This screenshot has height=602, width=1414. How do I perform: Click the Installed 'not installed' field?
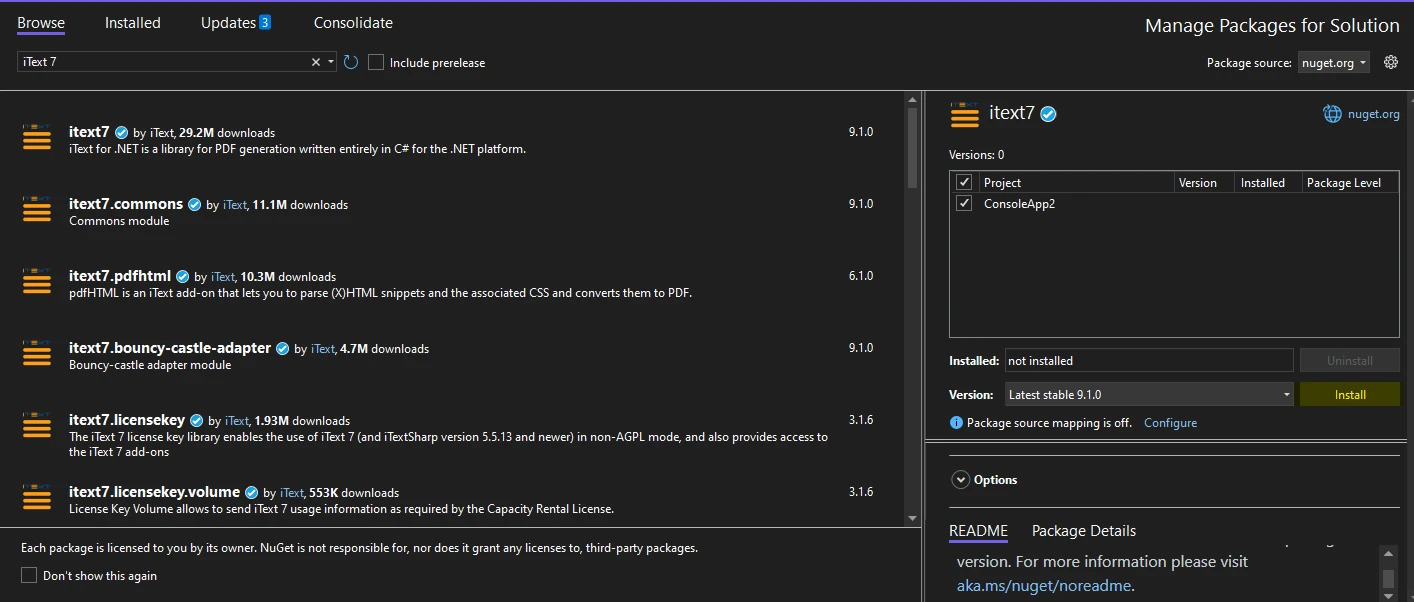[x=1149, y=360]
